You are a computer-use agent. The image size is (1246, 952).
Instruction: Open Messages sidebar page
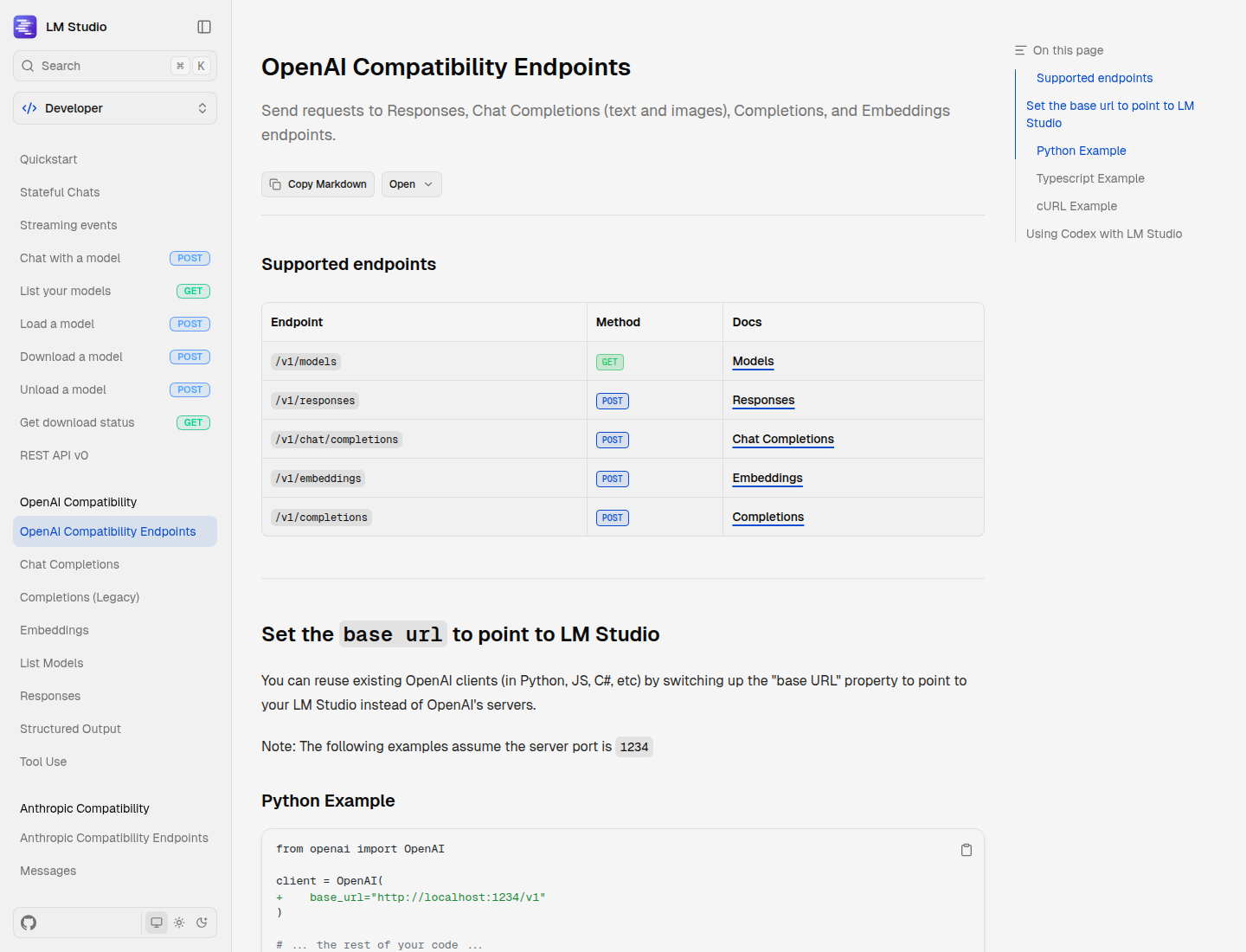tap(48, 871)
